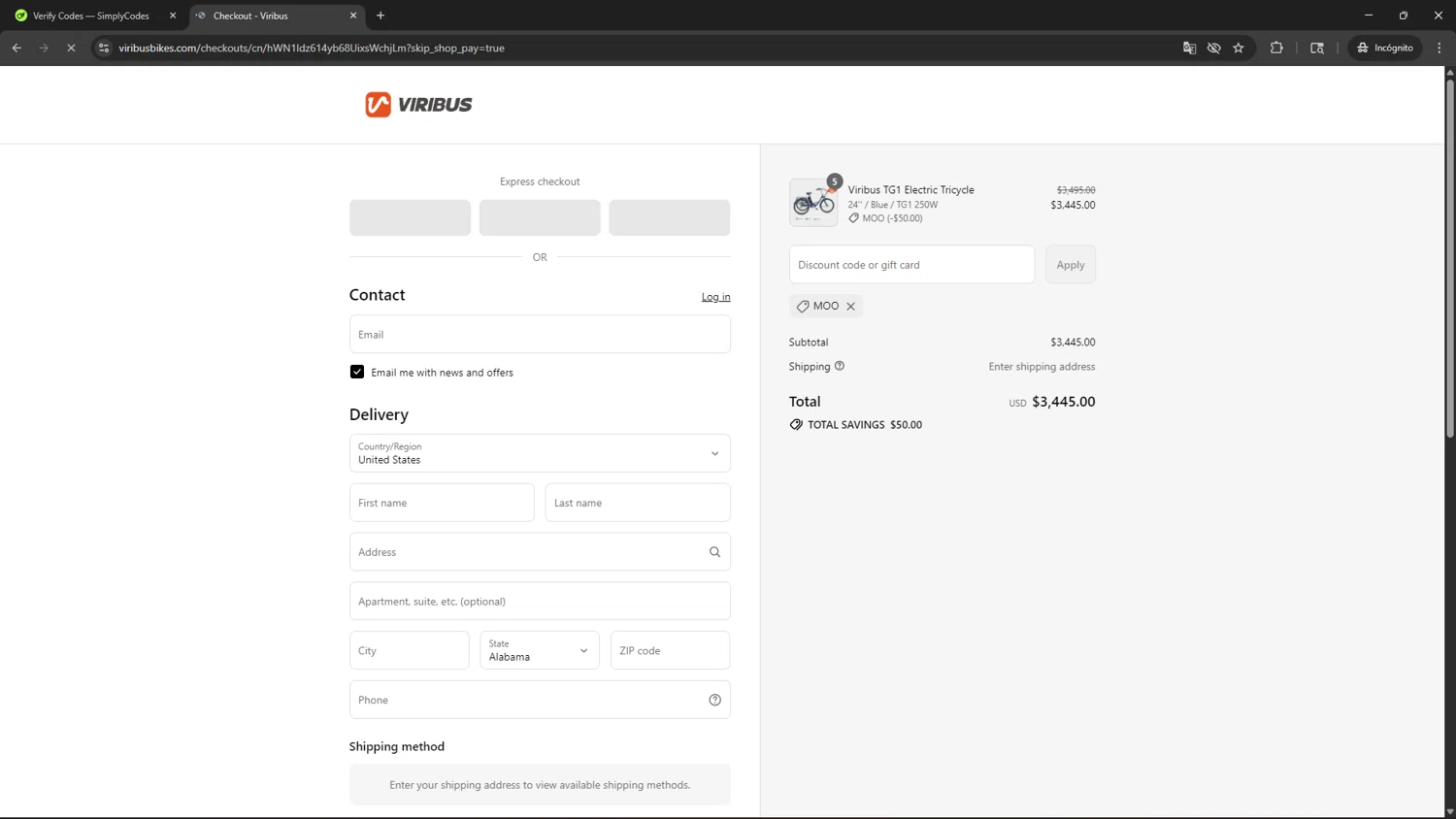
Task: Click the phone field help question icon
Action: pyautogui.click(x=714, y=700)
